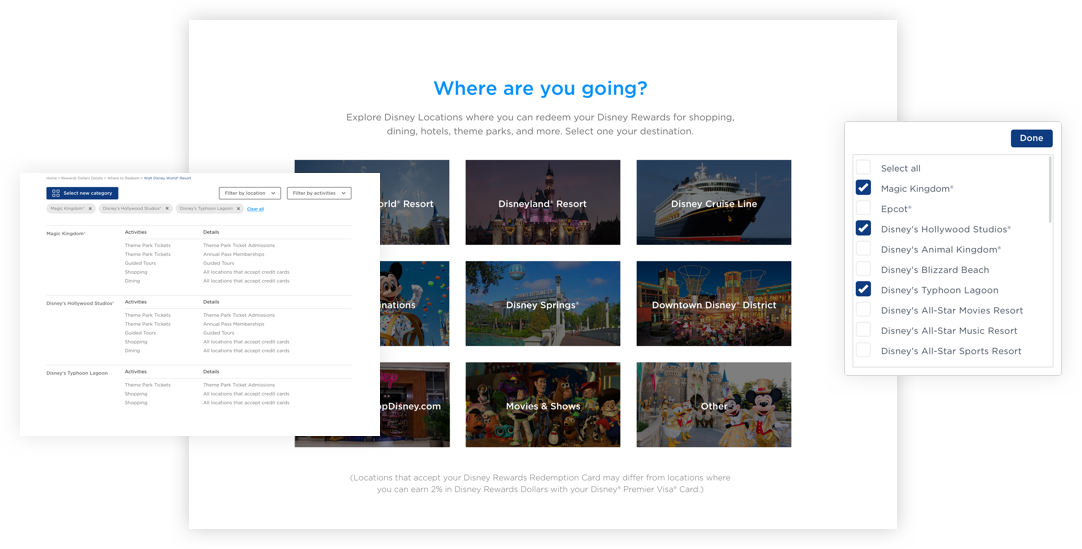Image resolution: width=1082 pixels, height=549 pixels.
Task: Open Where to Redeem breadcrumb link
Action: pos(123,178)
